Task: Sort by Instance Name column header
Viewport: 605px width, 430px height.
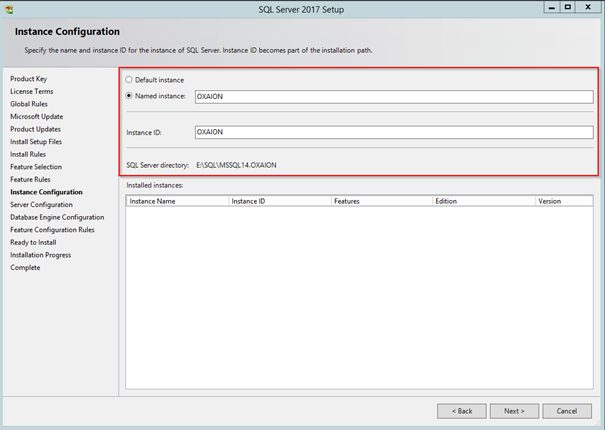Action: pos(177,201)
